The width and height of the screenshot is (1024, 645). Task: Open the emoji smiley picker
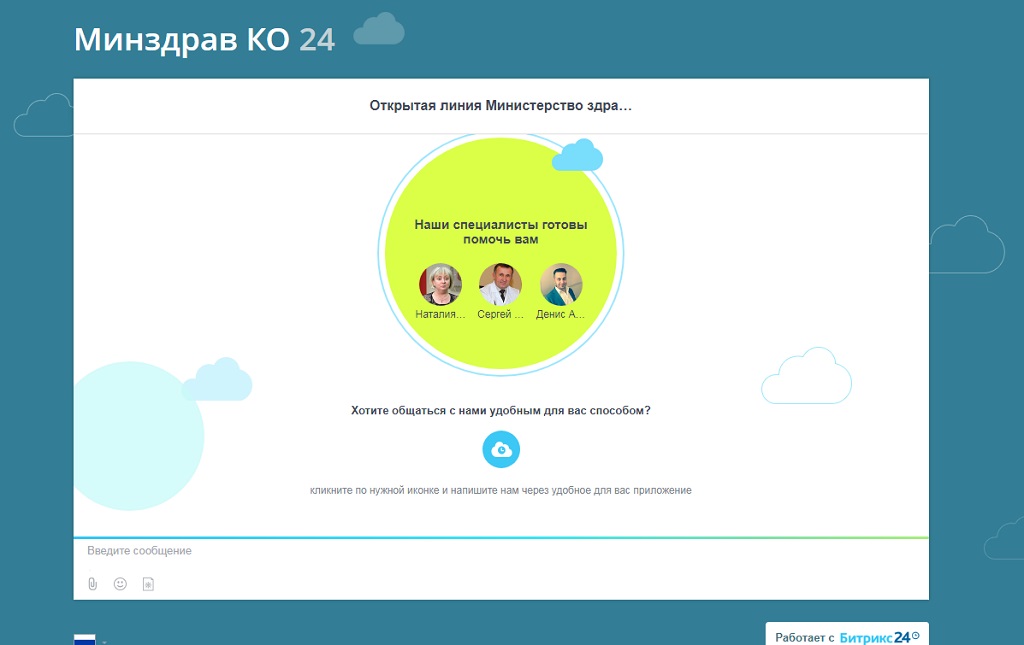click(x=120, y=584)
